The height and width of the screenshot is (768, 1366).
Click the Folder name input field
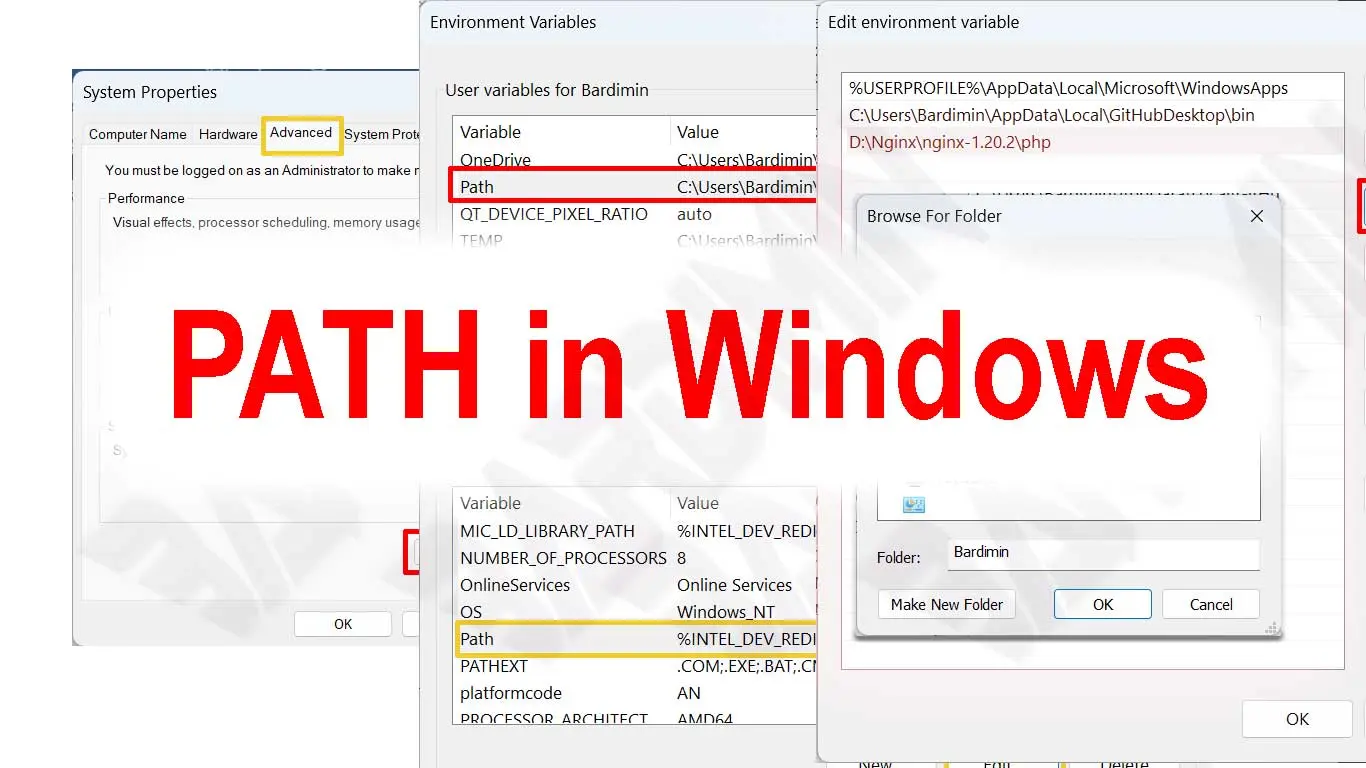tap(1103, 553)
